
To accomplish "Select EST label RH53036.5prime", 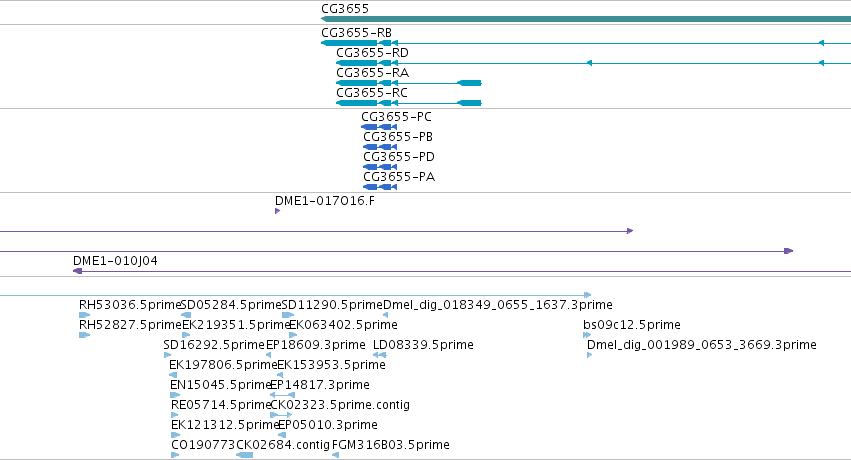I will [130, 305].
